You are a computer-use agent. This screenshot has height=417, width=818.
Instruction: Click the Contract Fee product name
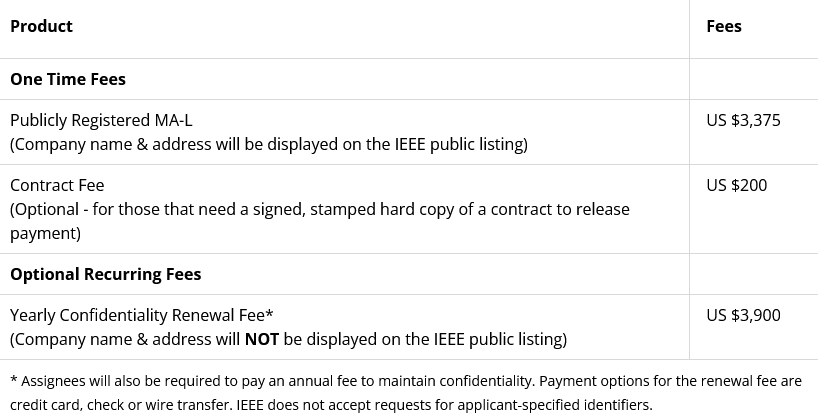tap(57, 185)
